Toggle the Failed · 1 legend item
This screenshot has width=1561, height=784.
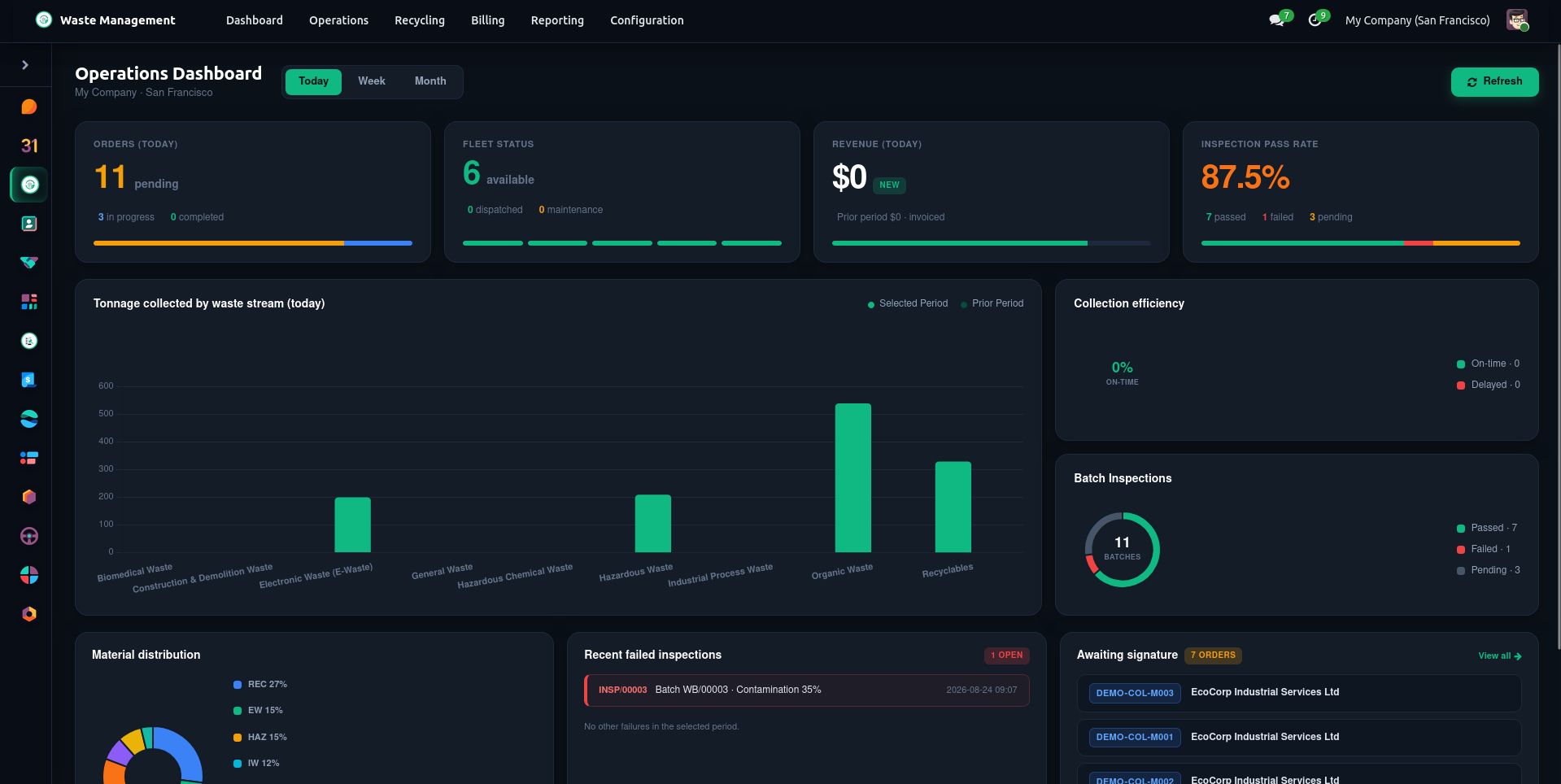pos(1484,549)
